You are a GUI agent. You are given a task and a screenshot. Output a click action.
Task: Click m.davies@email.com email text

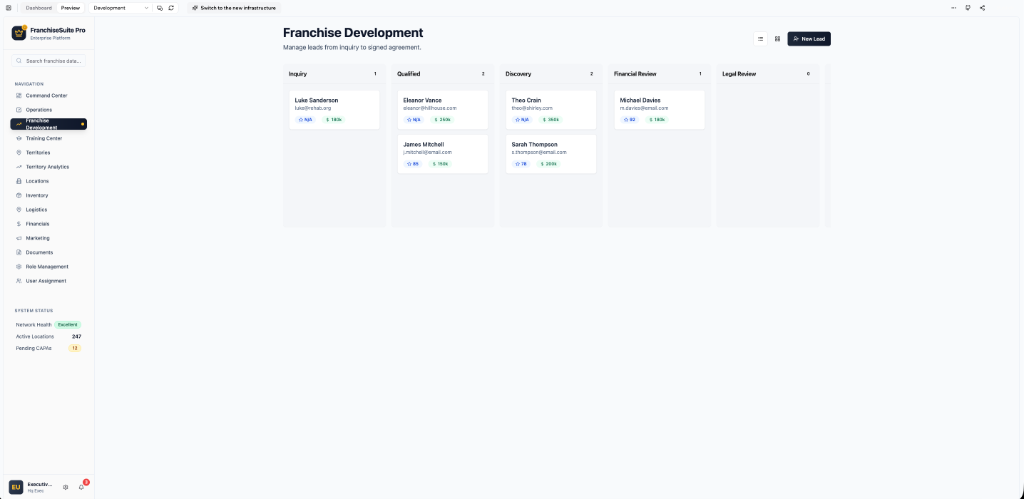644,108
